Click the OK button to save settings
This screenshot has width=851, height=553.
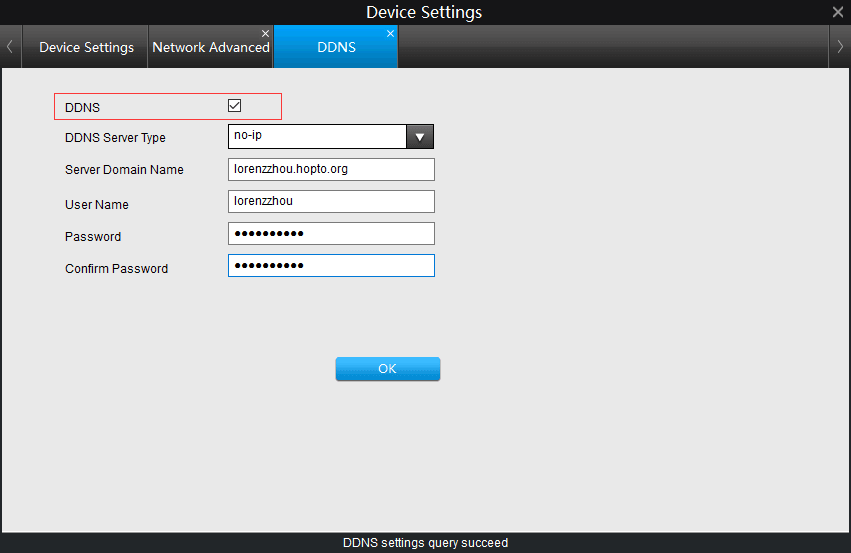point(388,369)
